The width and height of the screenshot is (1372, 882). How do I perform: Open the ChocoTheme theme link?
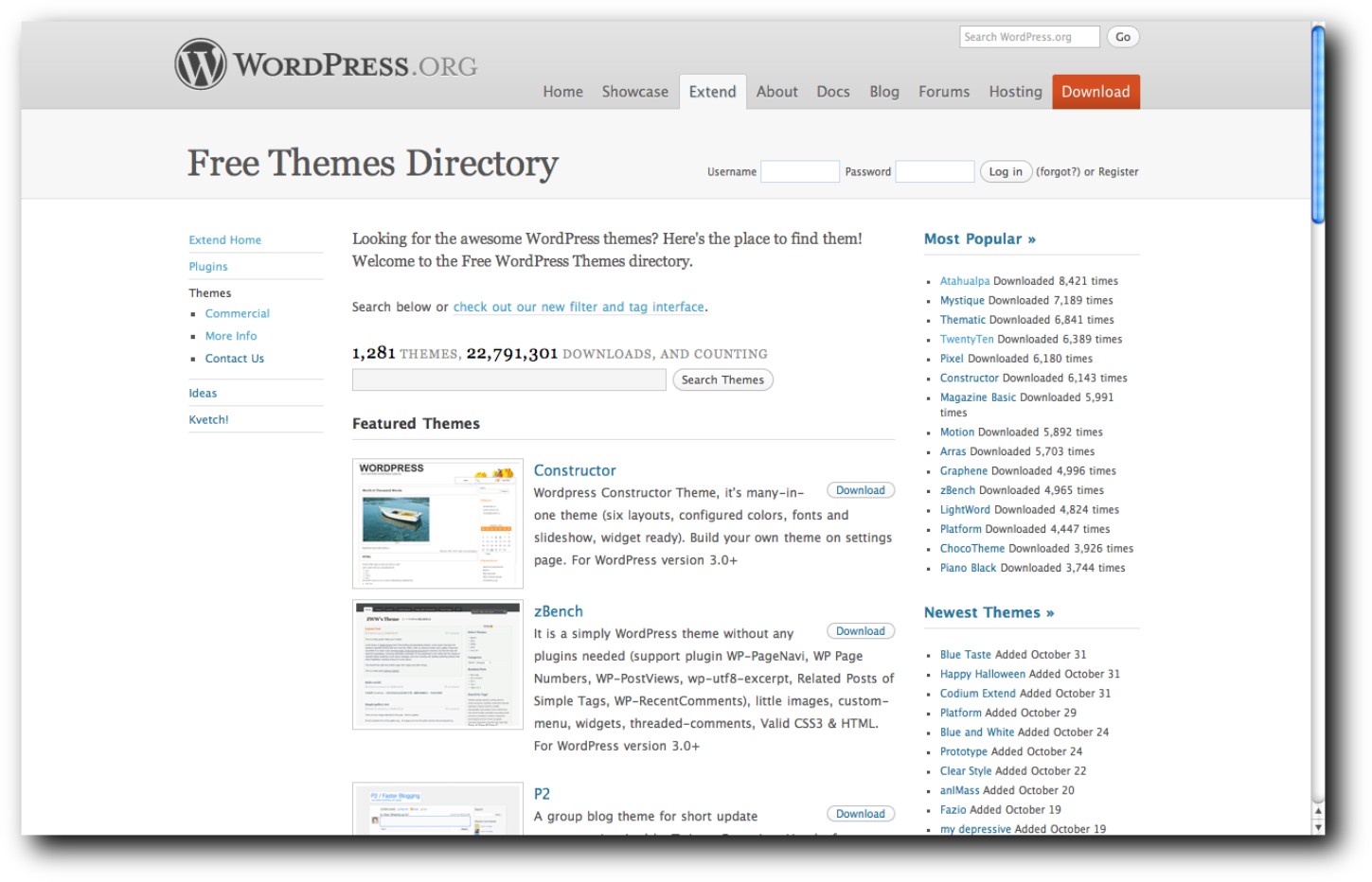(x=972, y=549)
